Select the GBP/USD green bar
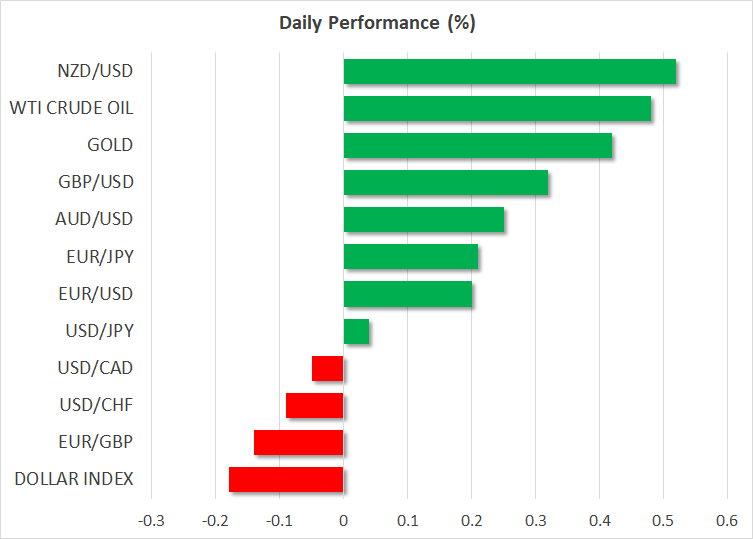753x539 pixels. coord(445,182)
